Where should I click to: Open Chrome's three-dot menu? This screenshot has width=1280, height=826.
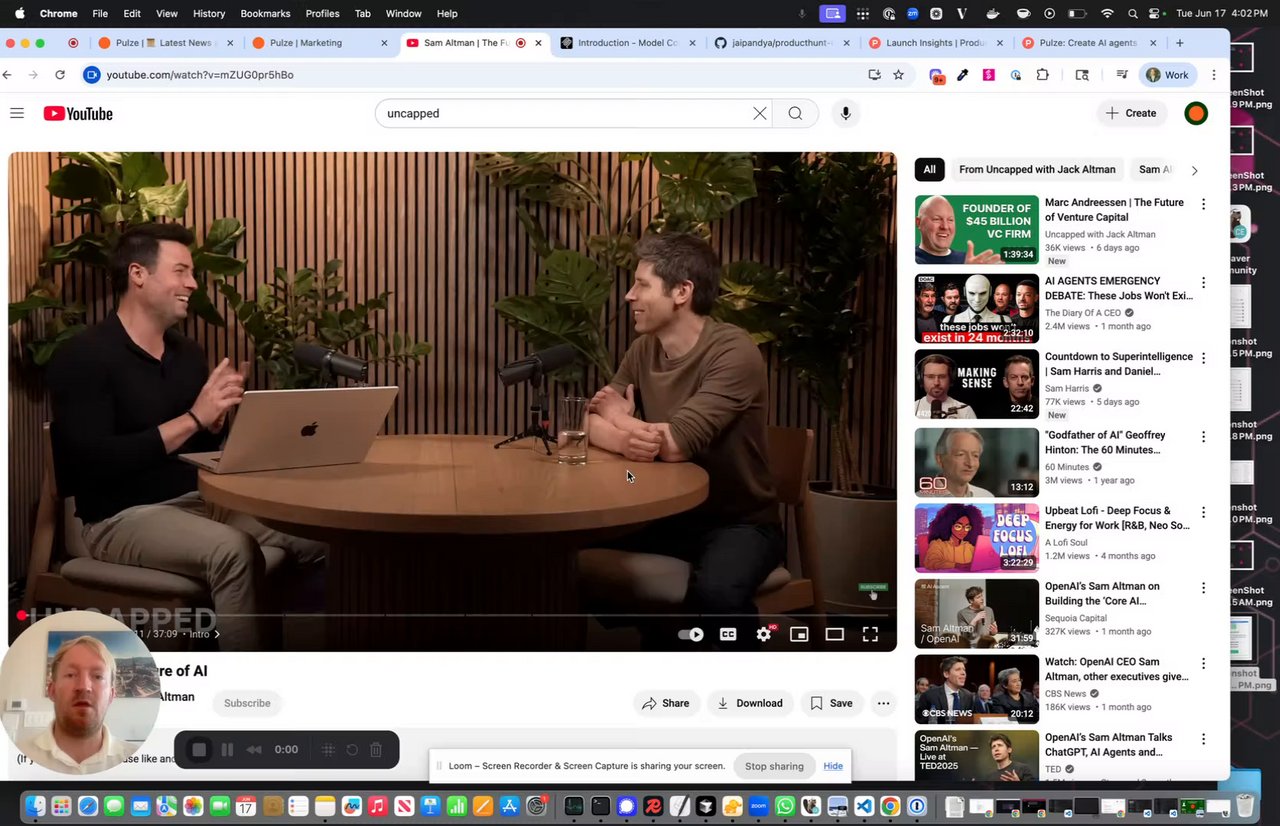[1214, 75]
